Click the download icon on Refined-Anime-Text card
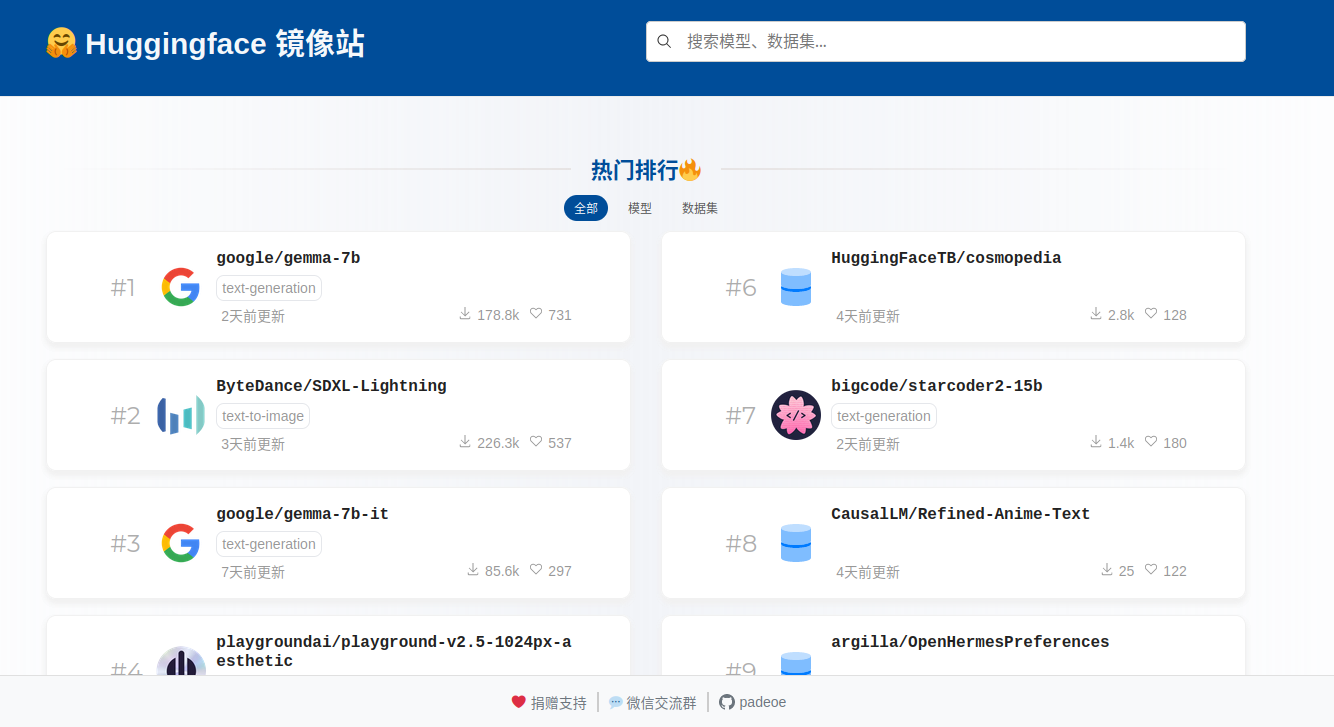The image size is (1334, 727). point(1107,570)
